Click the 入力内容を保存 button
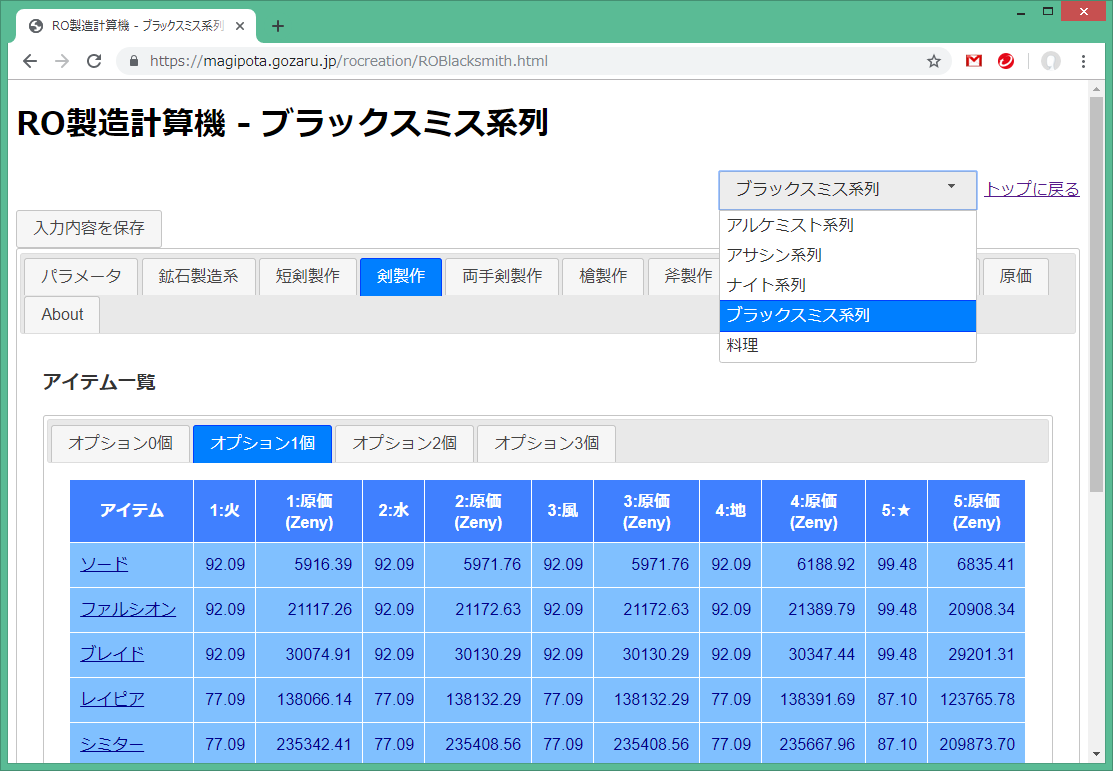 (89, 228)
